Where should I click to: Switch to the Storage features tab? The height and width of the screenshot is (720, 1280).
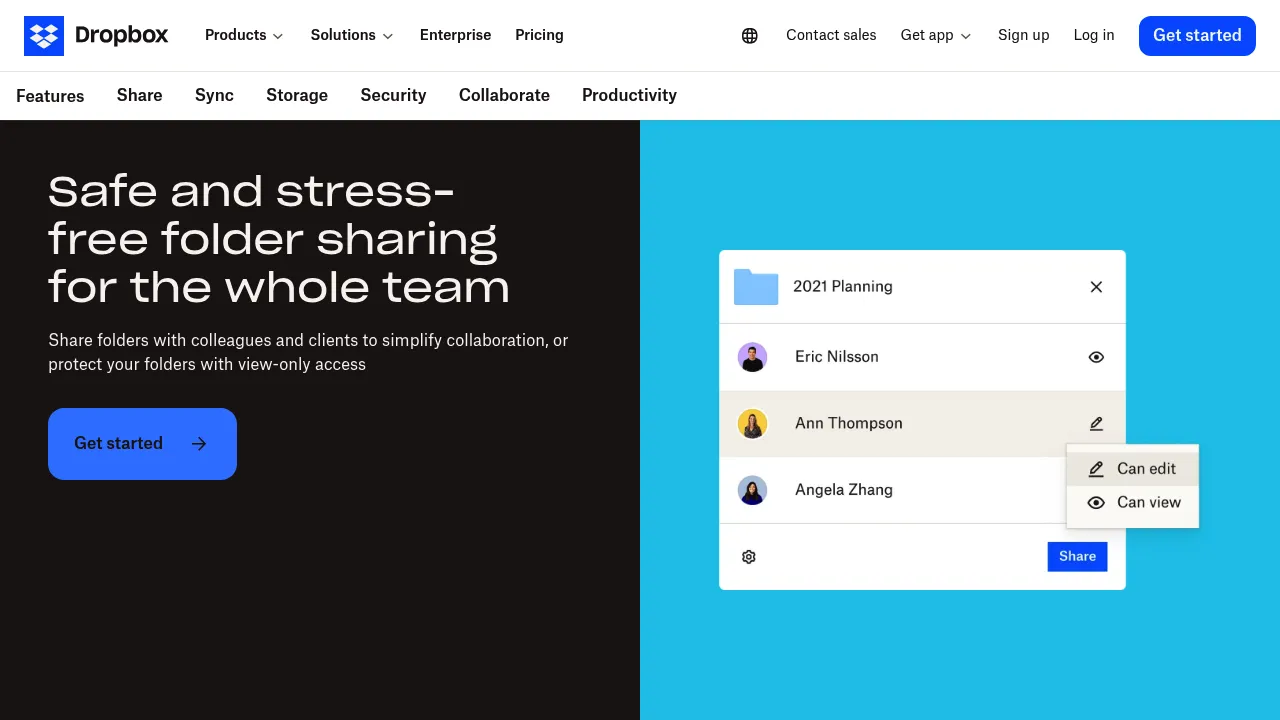pyautogui.click(x=297, y=95)
